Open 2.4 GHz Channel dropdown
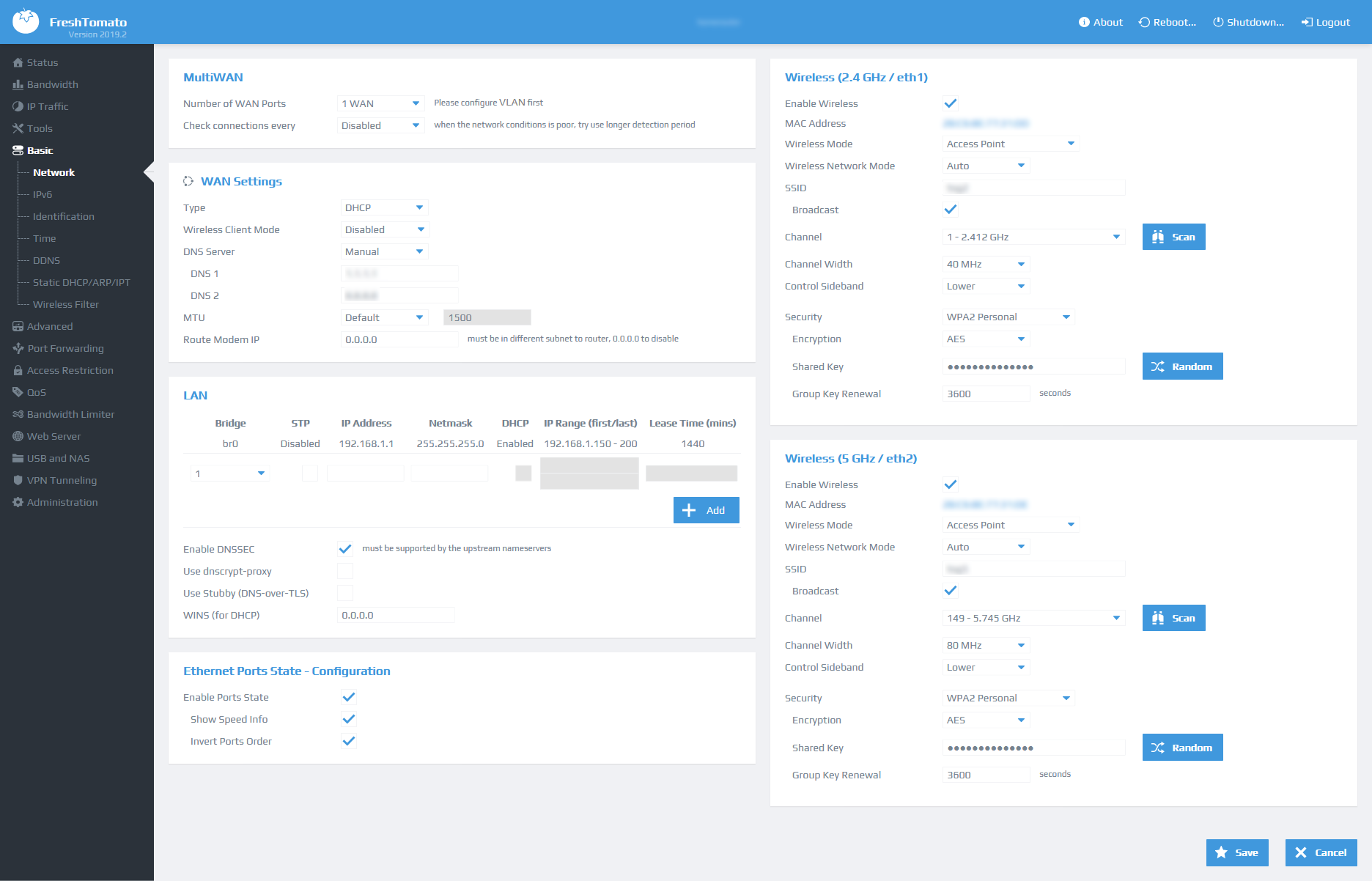 click(x=1033, y=237)
